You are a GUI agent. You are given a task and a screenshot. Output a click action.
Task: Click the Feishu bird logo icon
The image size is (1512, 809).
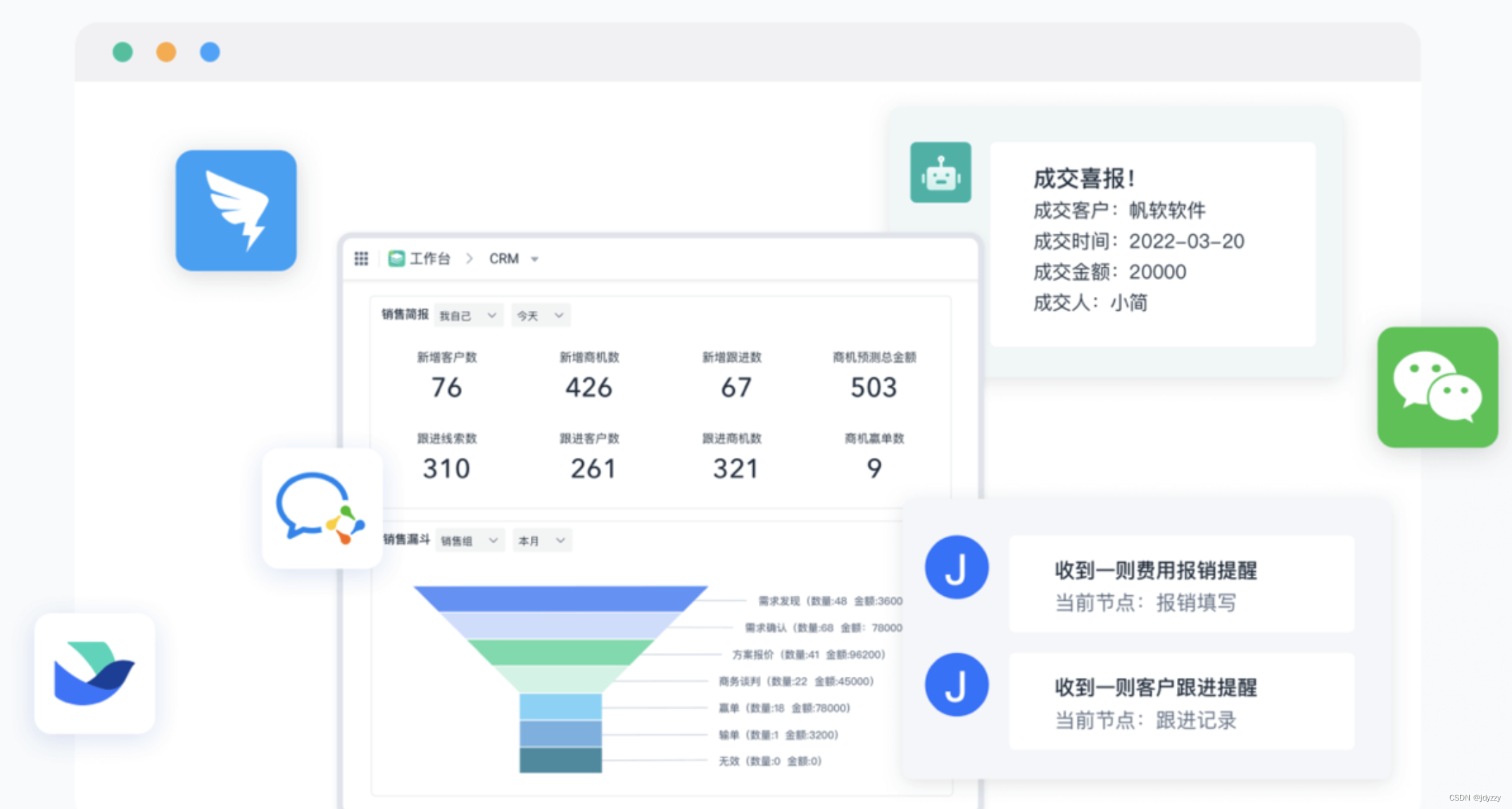pos(94,673)
